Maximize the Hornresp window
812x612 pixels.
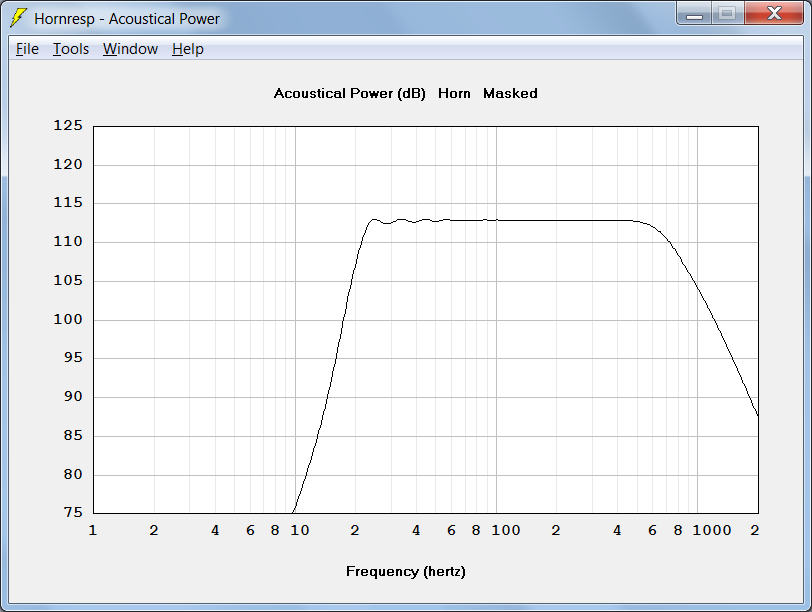[727, 14]
